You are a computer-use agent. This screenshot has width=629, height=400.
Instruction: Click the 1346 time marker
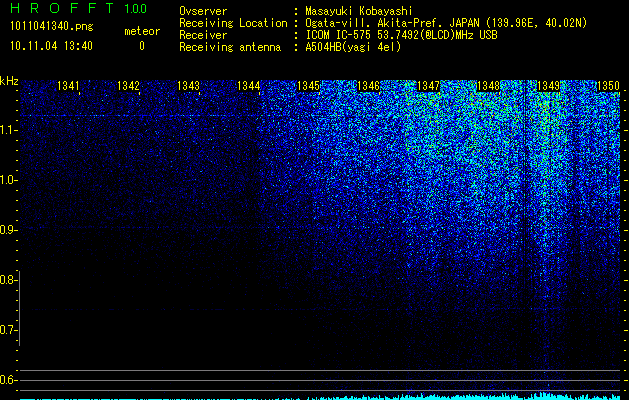click(369, 86)
